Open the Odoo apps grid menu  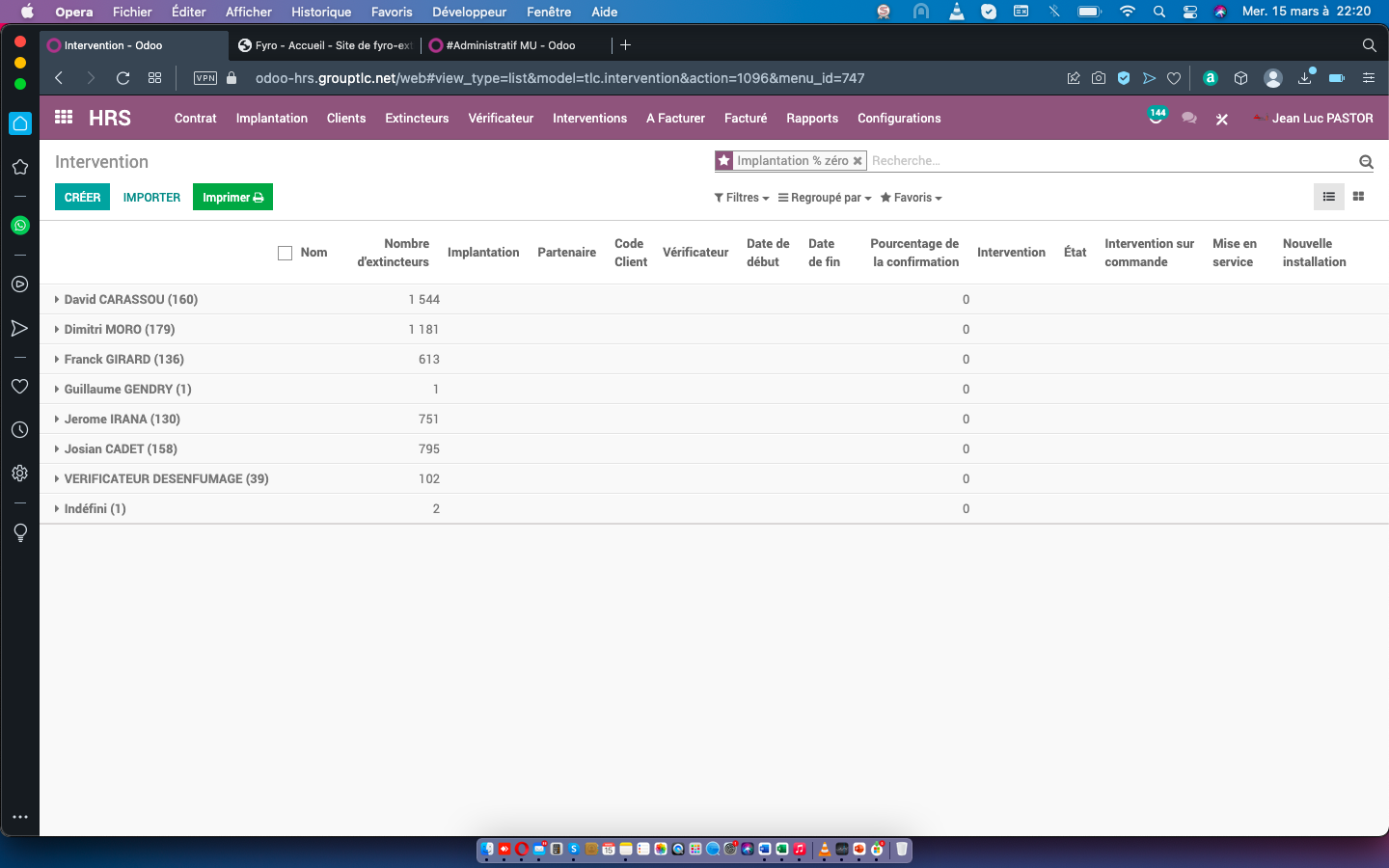64,118
